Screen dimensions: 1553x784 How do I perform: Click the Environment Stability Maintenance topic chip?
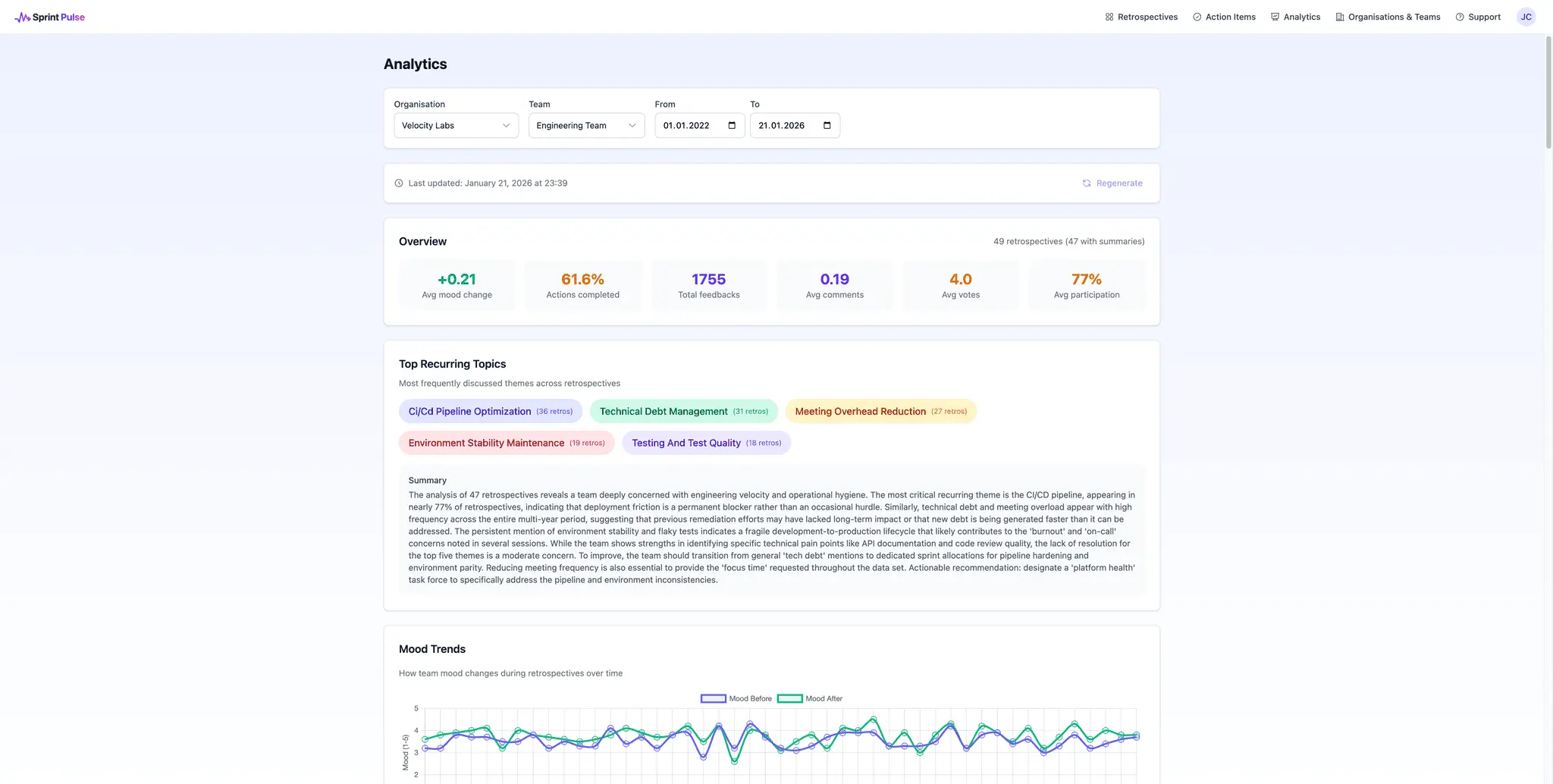507,443
